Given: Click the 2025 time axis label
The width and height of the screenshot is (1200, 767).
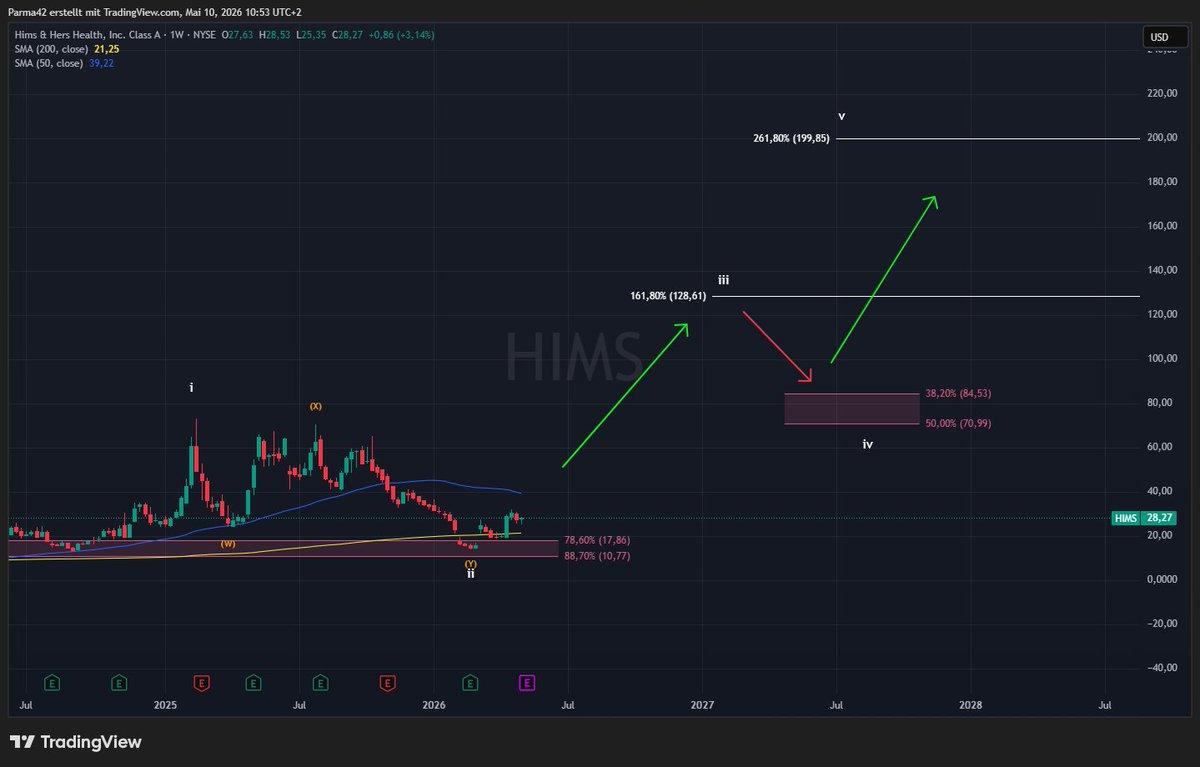Looking at the screenshot, I should click(166, 705).
